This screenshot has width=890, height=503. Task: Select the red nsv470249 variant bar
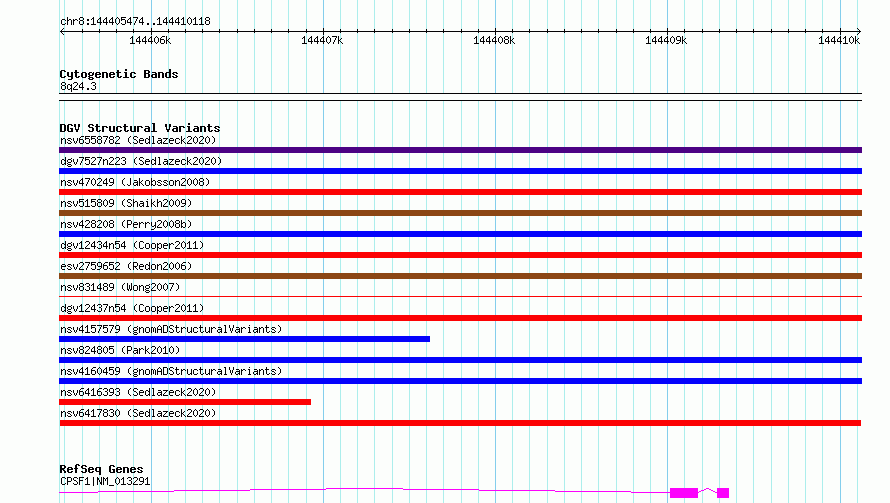click(x=460, y=192)
